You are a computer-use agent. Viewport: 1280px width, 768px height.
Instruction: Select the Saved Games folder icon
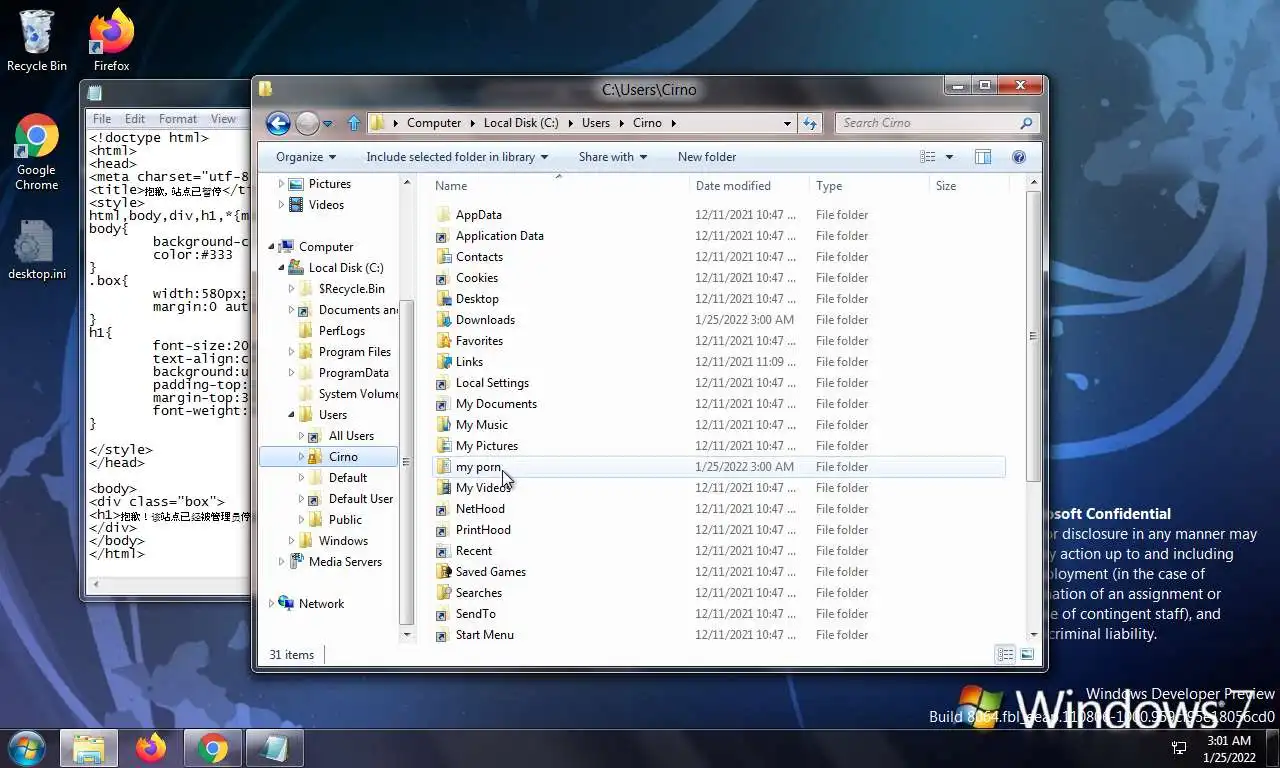click(444, 572)
